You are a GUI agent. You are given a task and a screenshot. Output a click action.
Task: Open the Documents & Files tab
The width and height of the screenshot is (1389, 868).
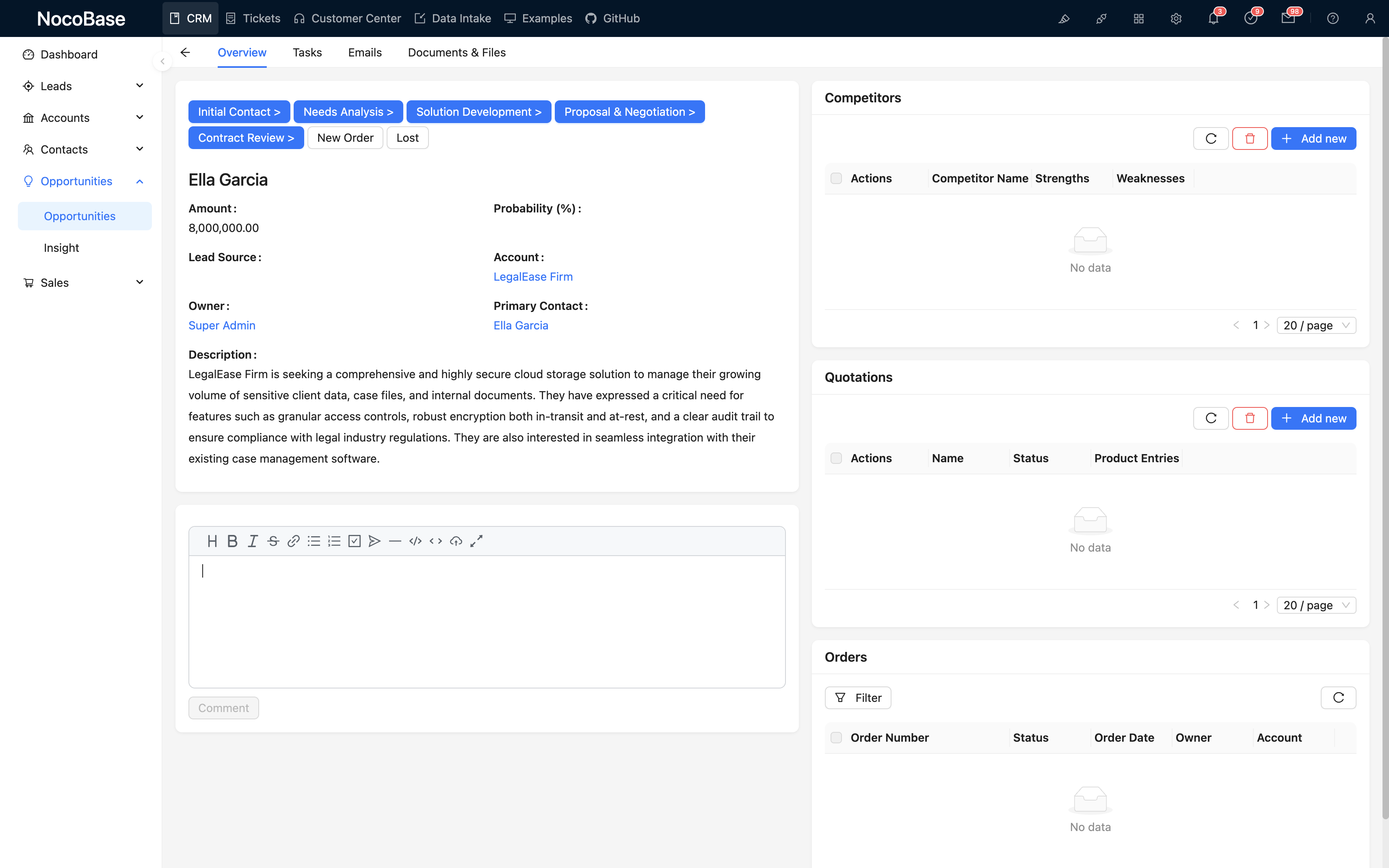point(457,52)
